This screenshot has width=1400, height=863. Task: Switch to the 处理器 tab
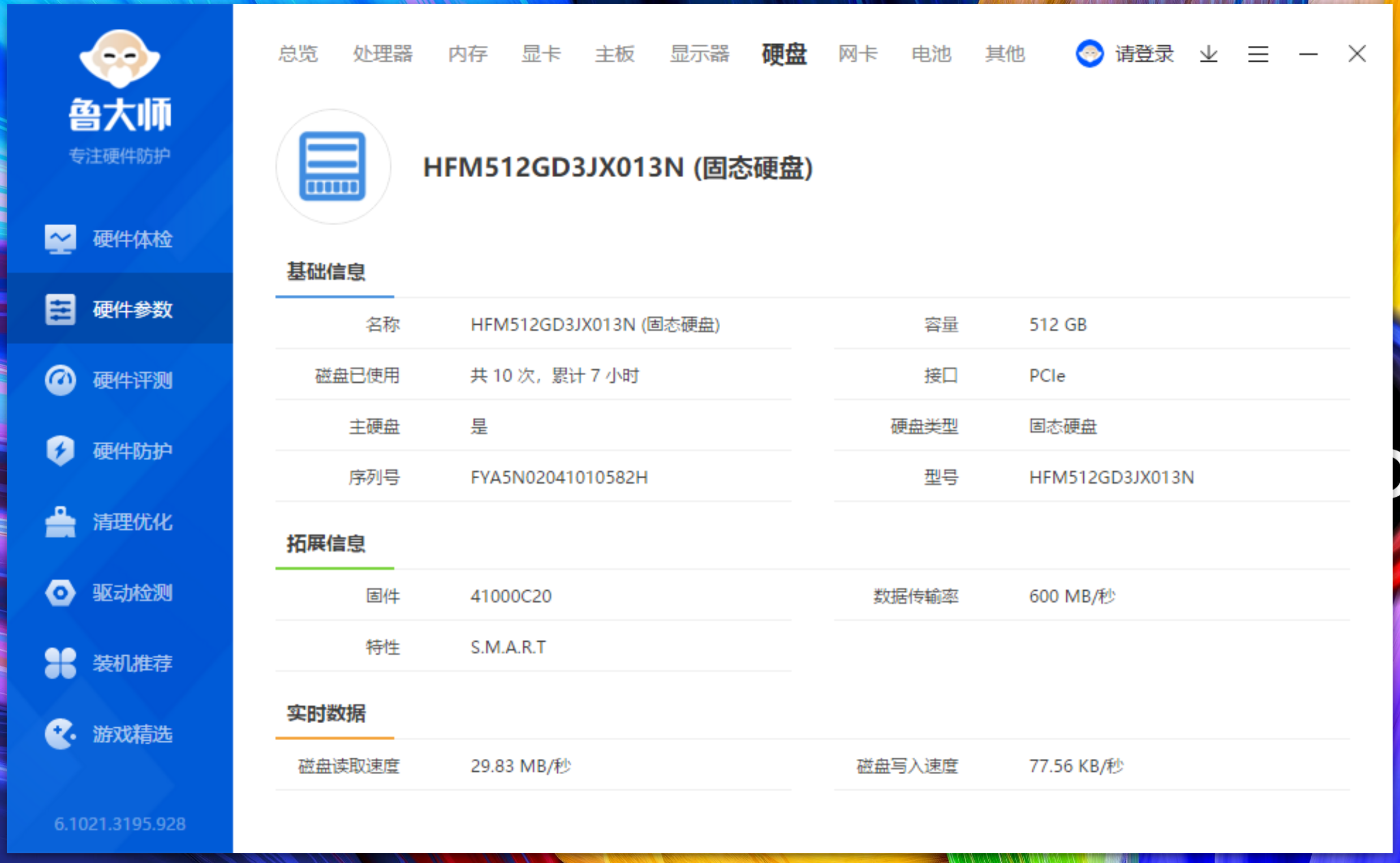click(383, 54)
